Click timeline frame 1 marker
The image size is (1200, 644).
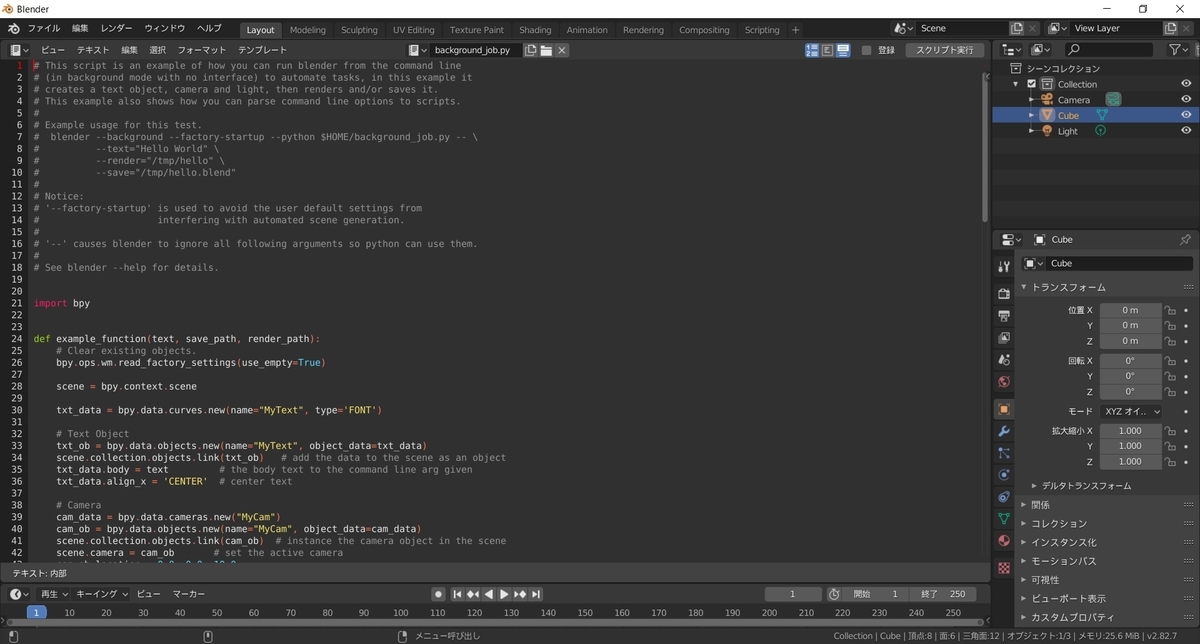point(36,612)
